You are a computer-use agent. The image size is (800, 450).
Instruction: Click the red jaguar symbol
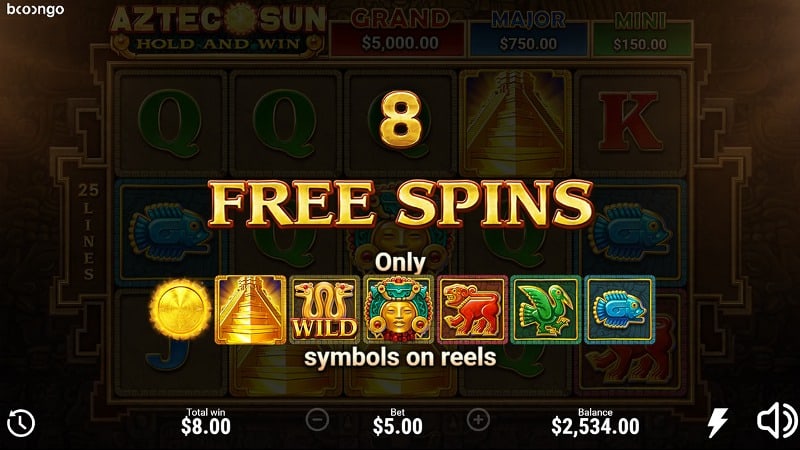(x=472, y=309)
